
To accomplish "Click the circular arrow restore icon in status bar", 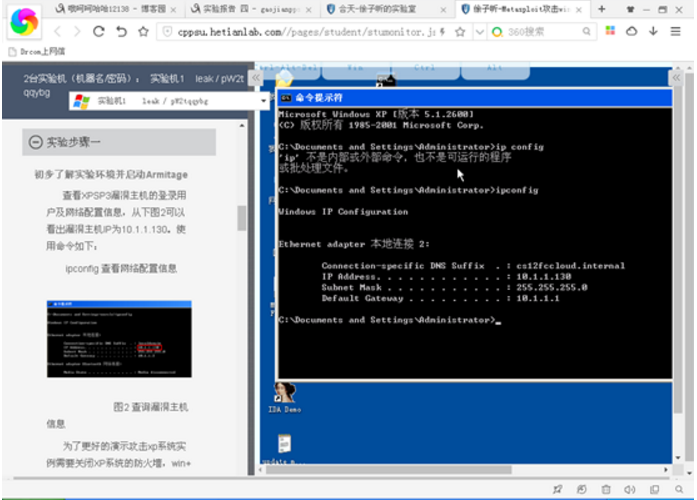I will pos(581,489).
